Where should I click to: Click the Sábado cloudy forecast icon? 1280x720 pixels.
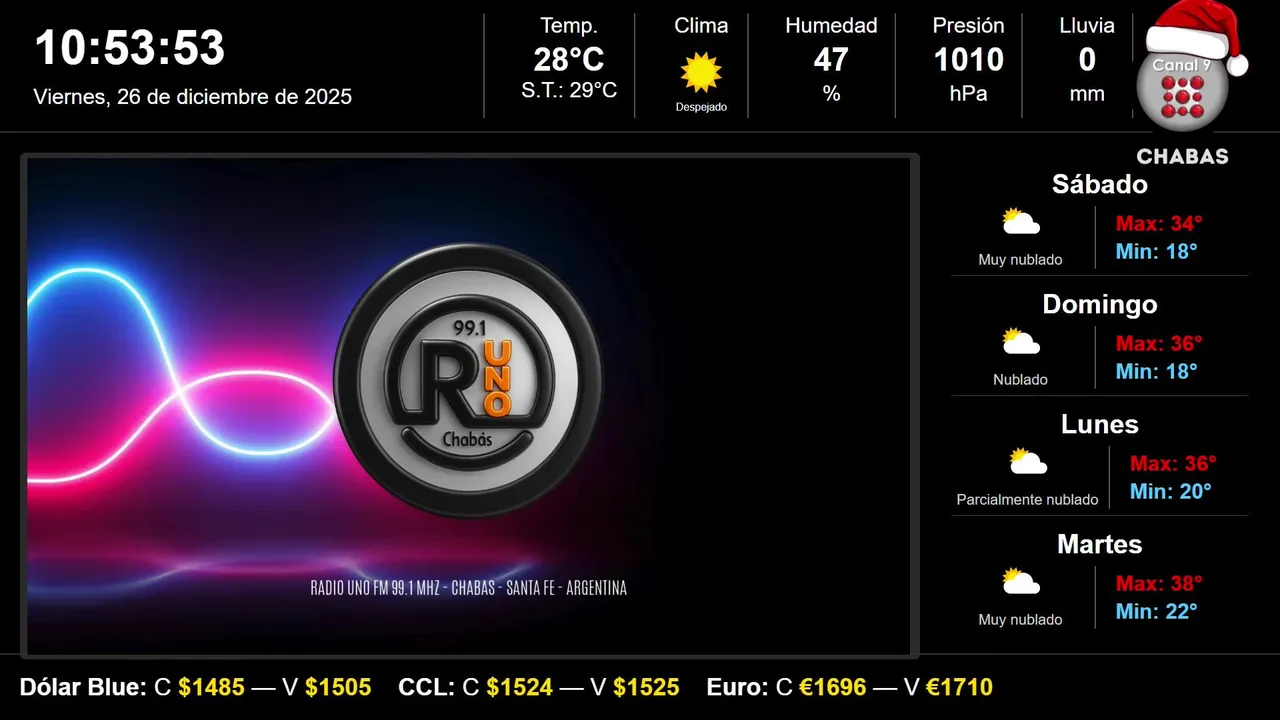point(1021,222)
